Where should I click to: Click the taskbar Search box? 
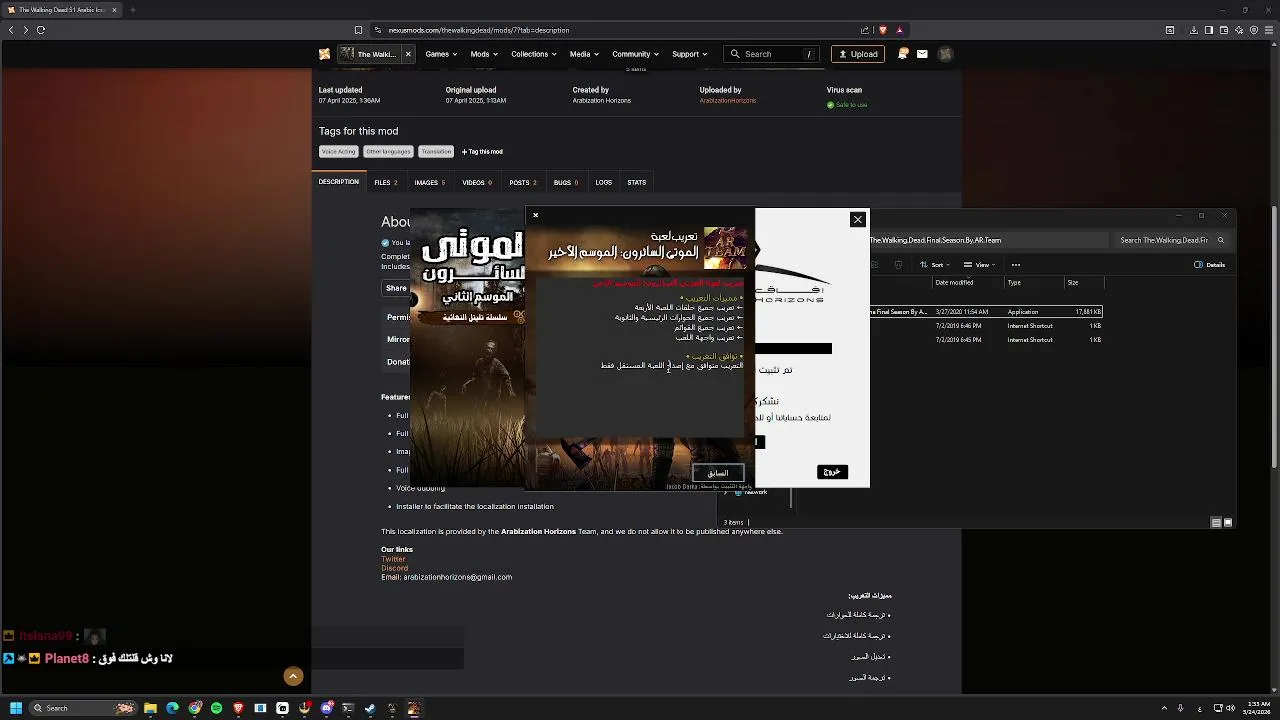82,708
